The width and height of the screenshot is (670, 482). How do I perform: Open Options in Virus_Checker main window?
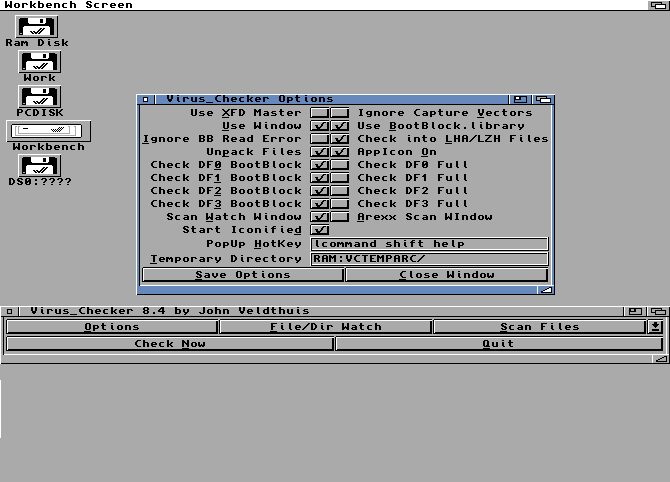point(112,327)
